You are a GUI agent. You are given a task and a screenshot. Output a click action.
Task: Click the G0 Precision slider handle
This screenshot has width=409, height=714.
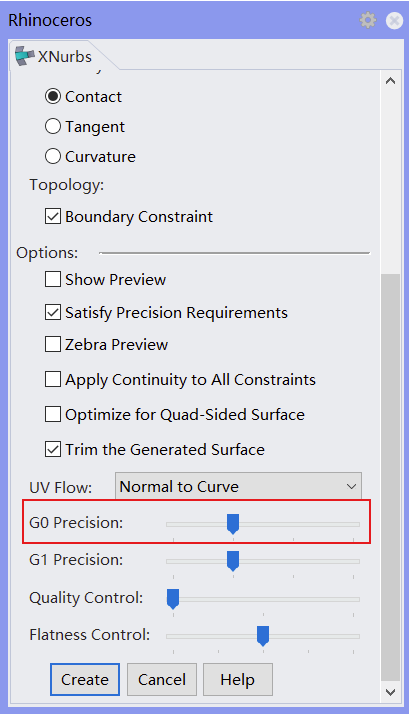coord(233,524)
